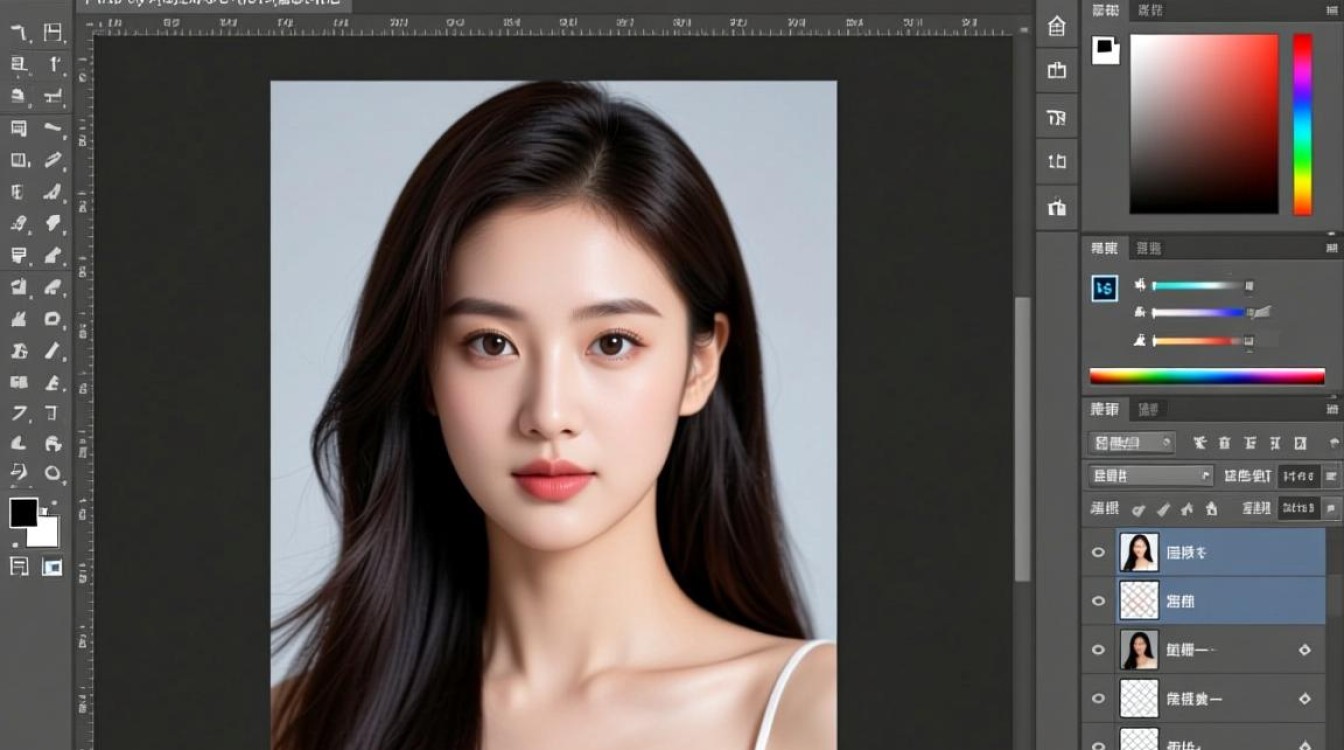Image resolution: width=1344 pixels, height=750 pixels.
Task: Toggle visibility of the unhighlighted portrait layer
Action: click(x=1098, y=650)
